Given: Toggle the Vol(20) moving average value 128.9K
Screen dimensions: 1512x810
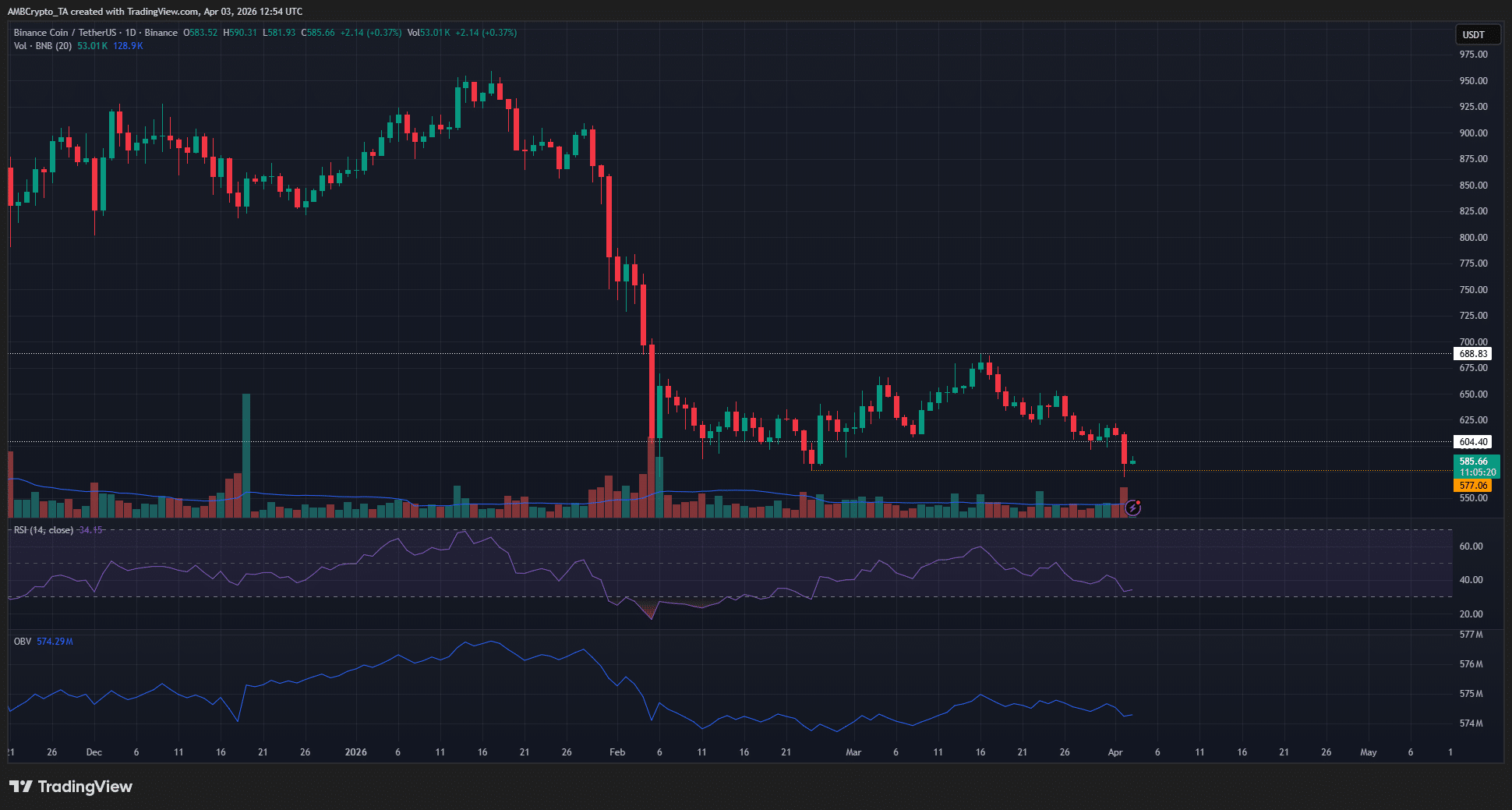Looking at the screenshot, I should pyautogui.click(x=127, y=46).
